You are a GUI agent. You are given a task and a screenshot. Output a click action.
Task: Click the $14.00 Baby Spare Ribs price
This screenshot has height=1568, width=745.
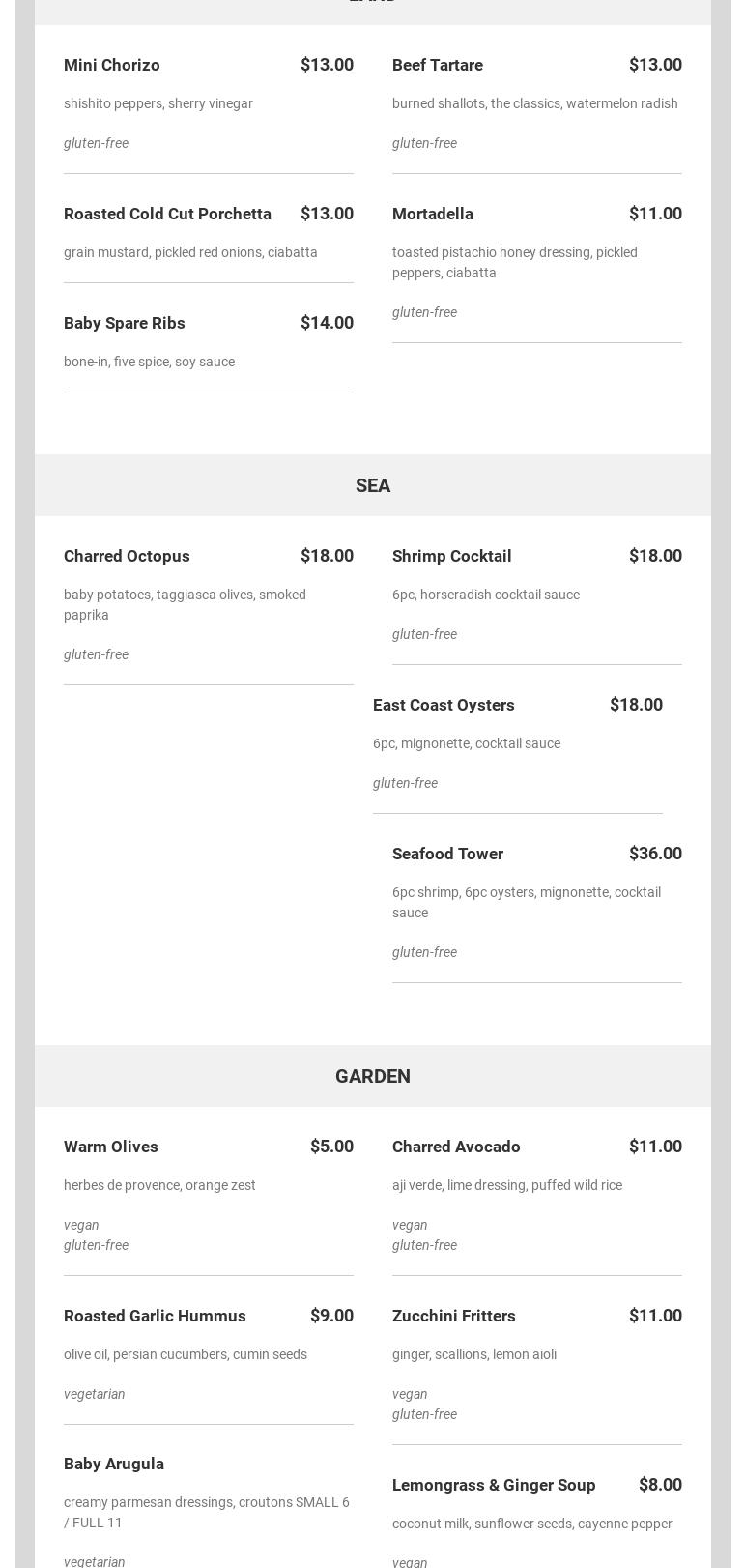[x=327, y=323]
